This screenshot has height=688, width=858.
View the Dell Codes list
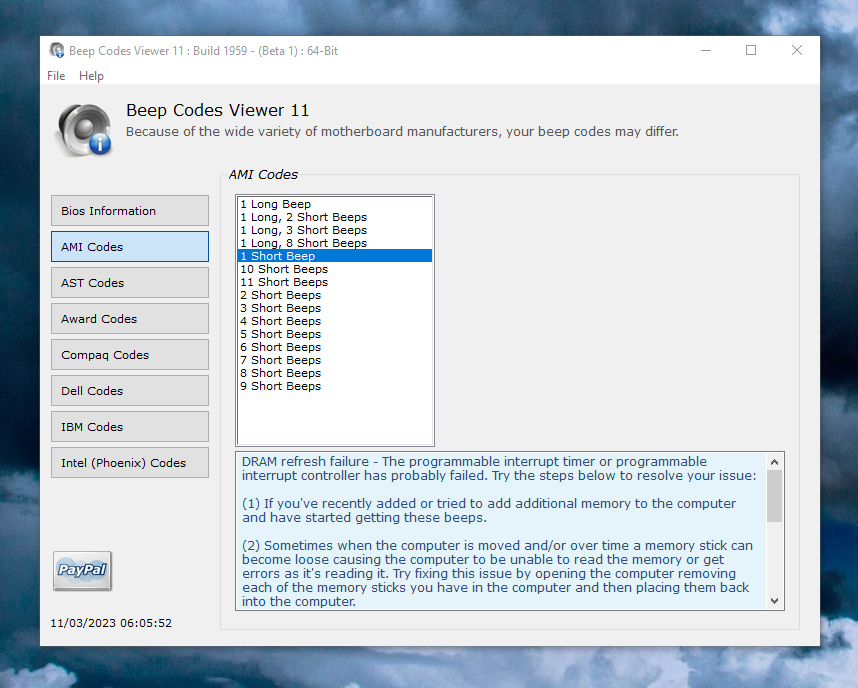pyautogui.click(x=130, y=391)
